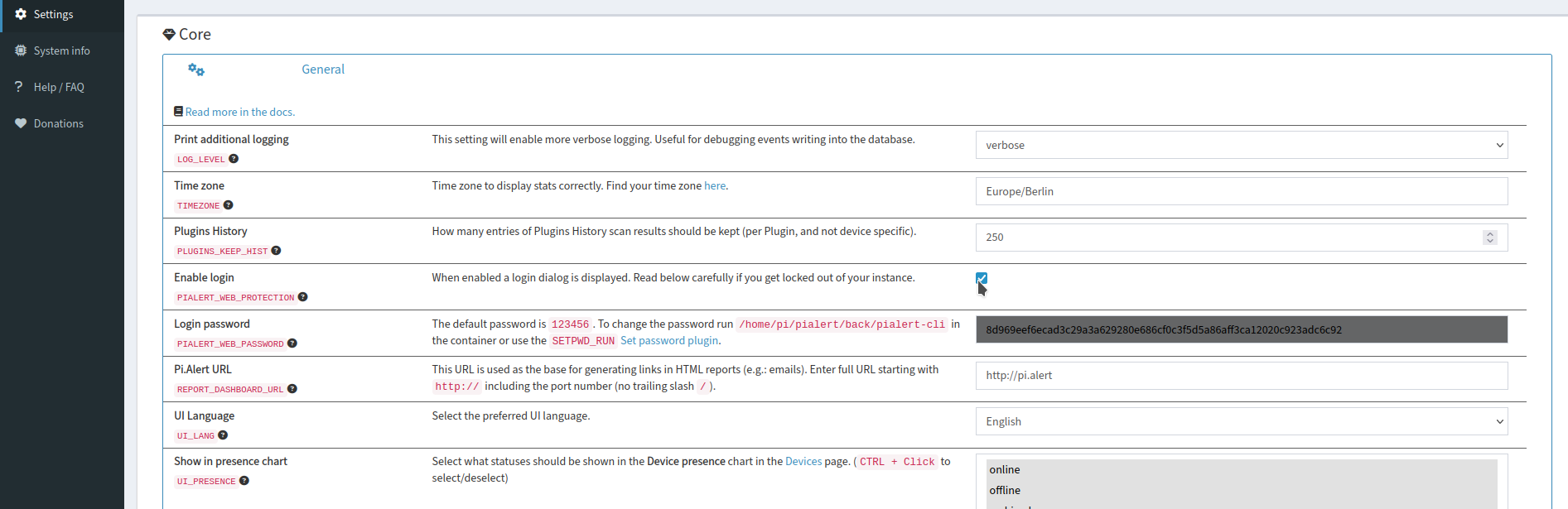1568x509 pixels.
Task: Click the Time zone input field
Action: [1241, 192]
